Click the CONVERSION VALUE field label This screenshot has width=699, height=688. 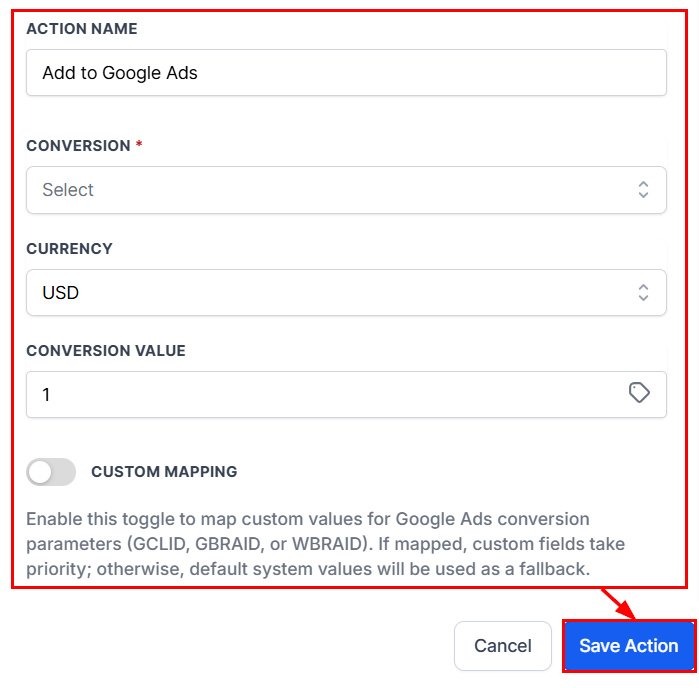point(106,350)
